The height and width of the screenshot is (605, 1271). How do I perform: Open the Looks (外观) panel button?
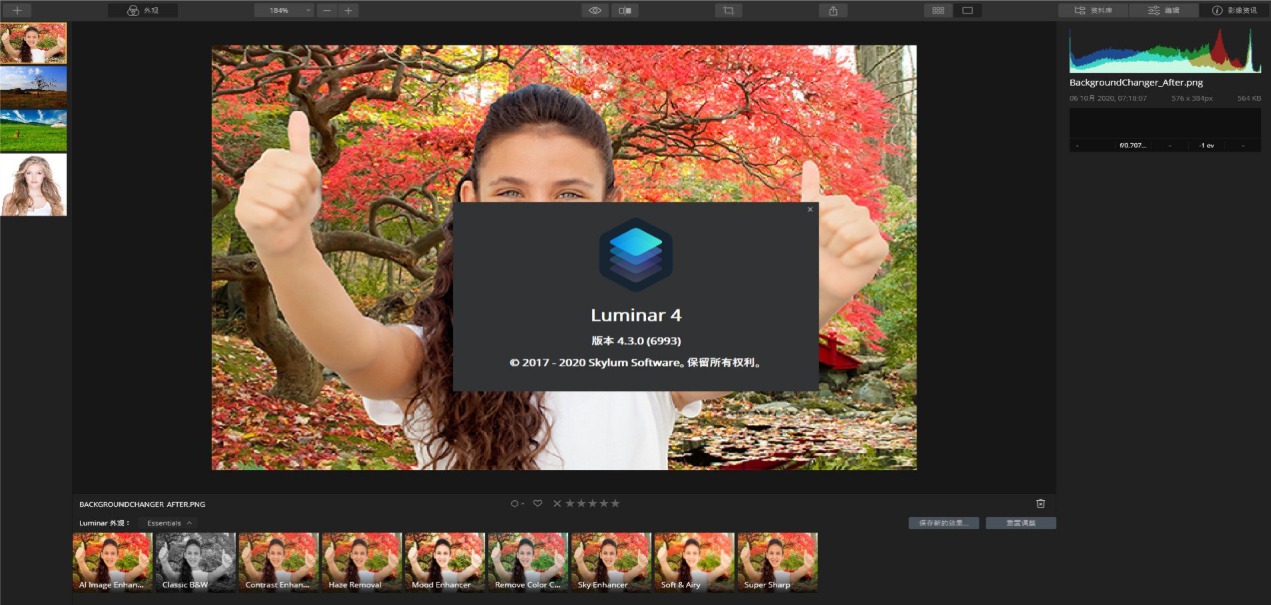(x=143, y=10)
